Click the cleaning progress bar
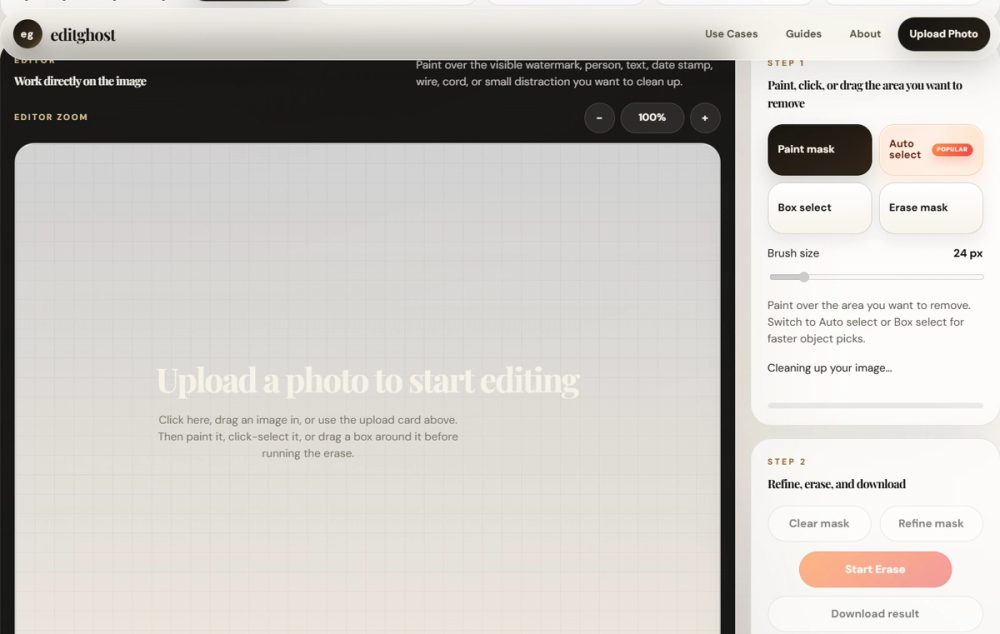1000x634 pixels. [874, 405]
